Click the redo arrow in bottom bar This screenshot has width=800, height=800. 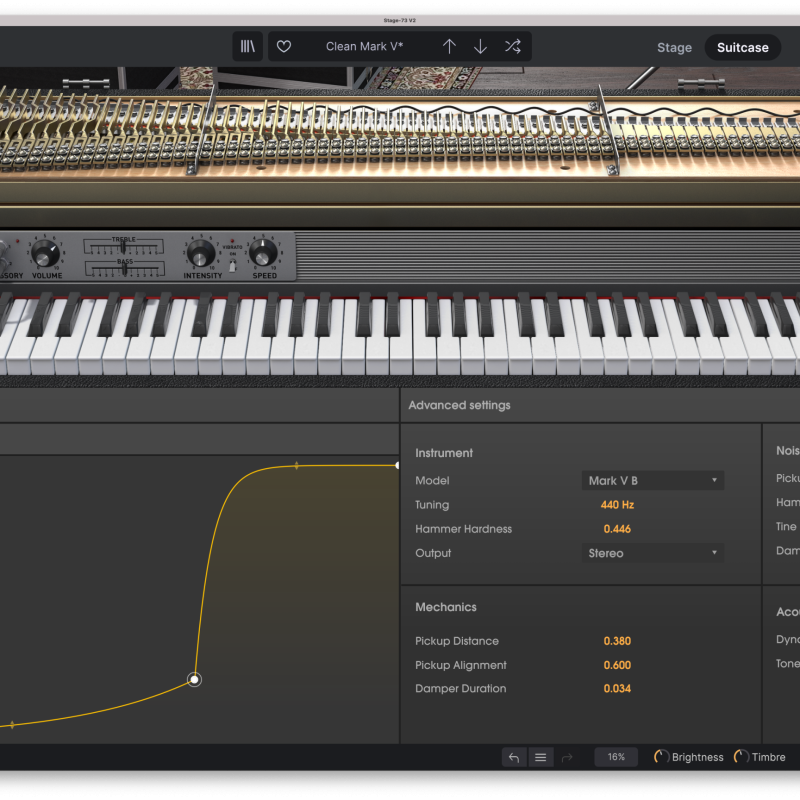coord(567,758)
